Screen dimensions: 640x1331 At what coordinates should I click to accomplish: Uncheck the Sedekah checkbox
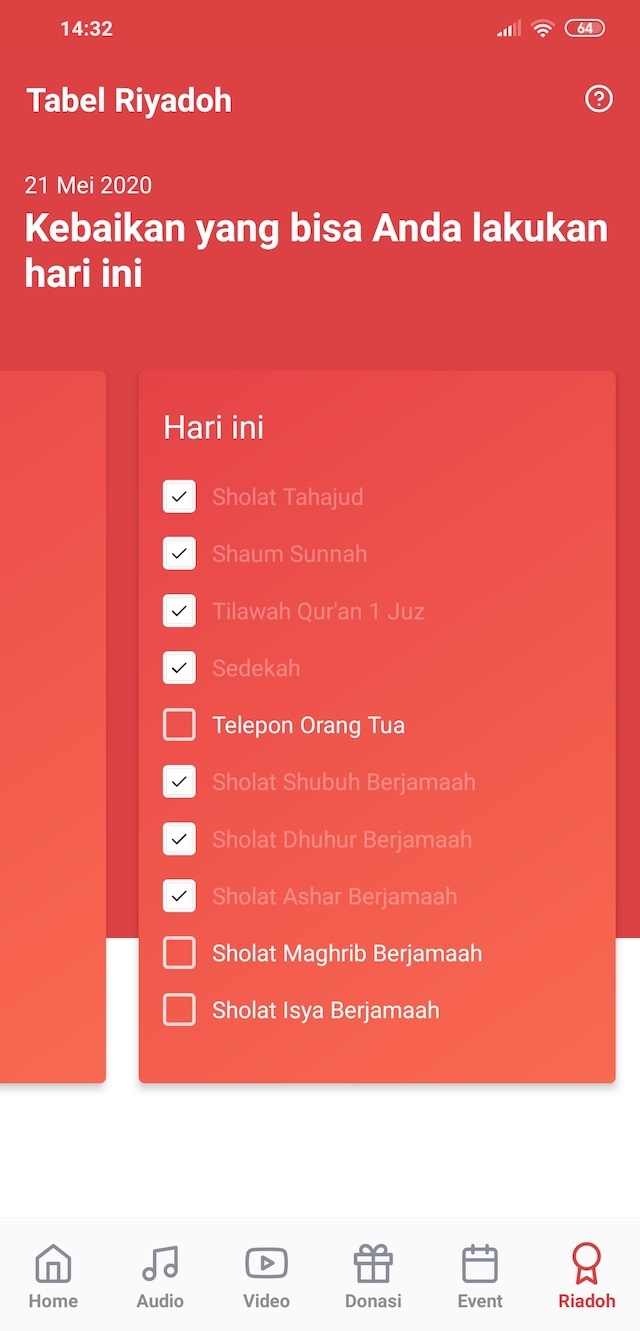[180, 668]
